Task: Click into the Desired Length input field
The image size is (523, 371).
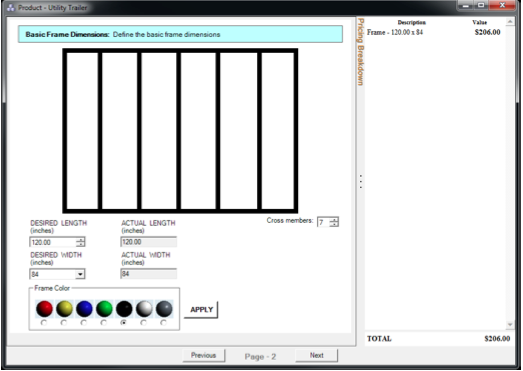Action: [x=53, y=242]
